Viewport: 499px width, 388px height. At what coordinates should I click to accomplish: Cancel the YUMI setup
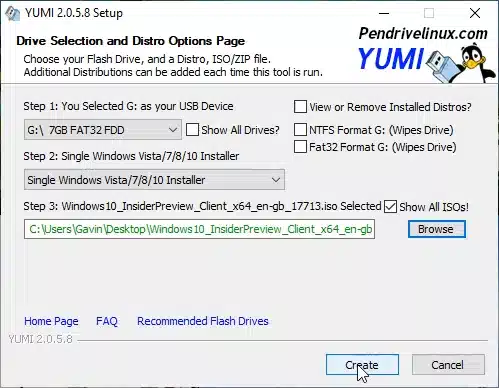[x=448, y=365]
